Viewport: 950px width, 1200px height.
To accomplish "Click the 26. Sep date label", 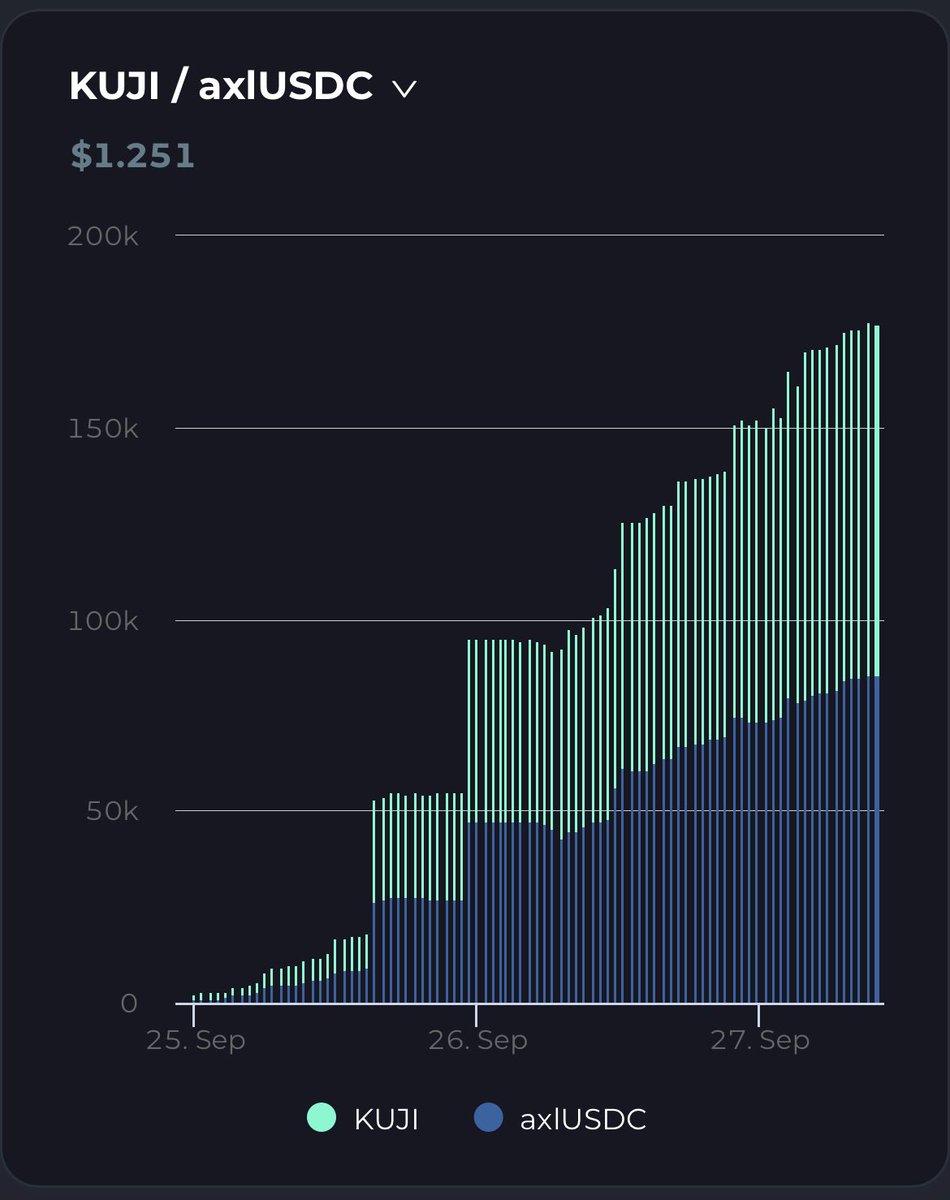I will [477, 1039].
